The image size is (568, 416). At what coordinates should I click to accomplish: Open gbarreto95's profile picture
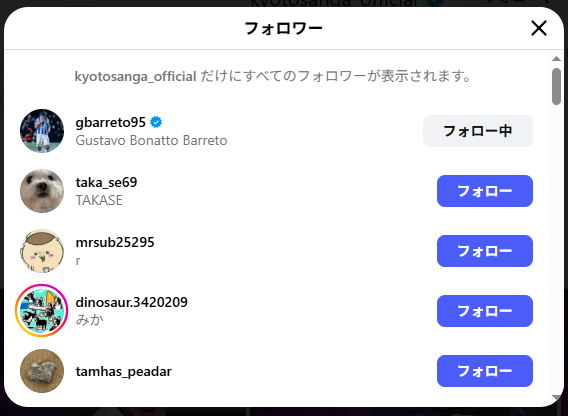click(x=42, y=131)
